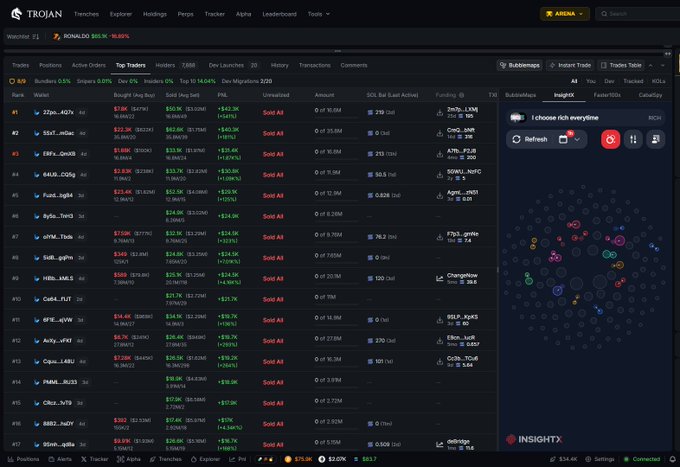
Task: Click the Bubblemaps button
Action: tap(520, 65)
